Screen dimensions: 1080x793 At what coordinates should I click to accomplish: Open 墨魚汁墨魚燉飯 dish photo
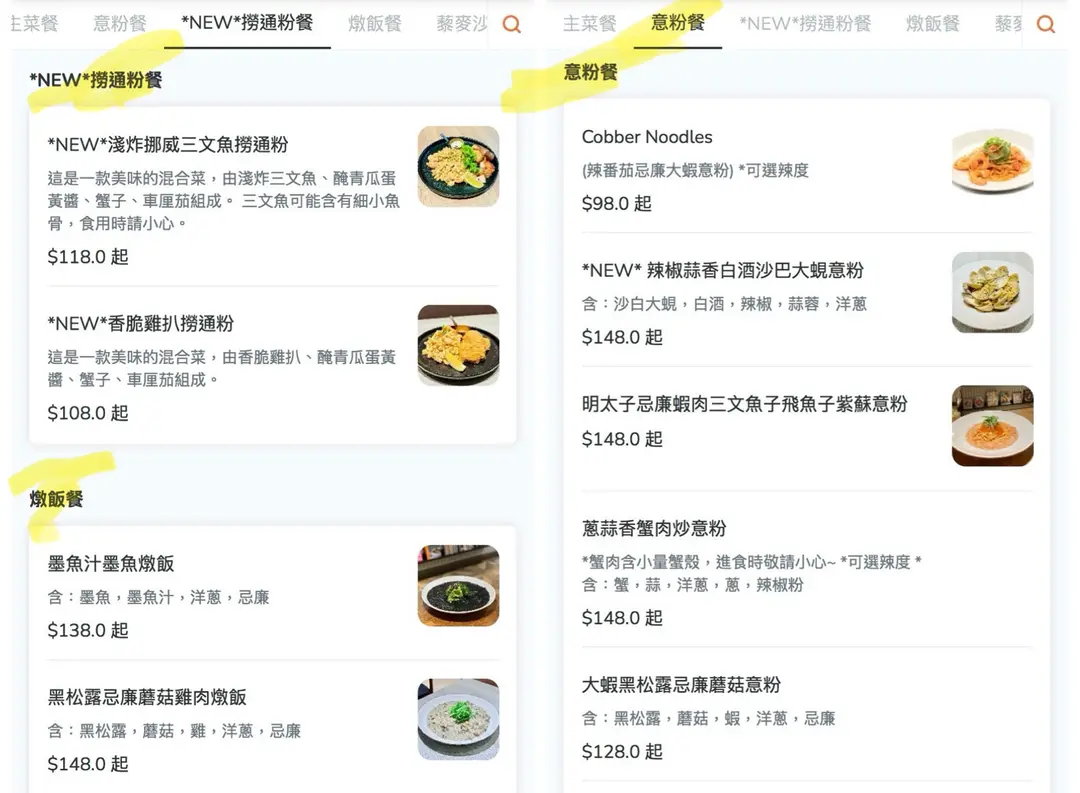point(458,585)
